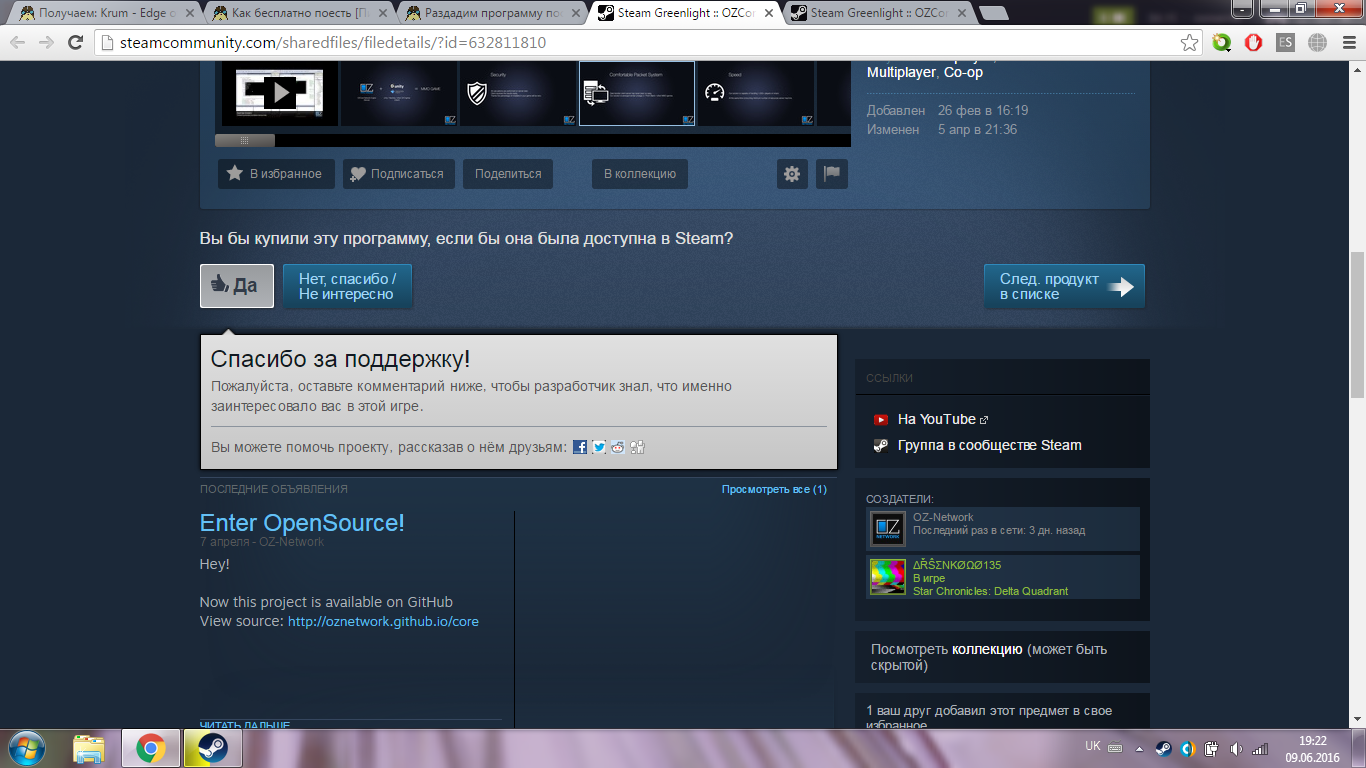Select the Security slide thumbnail
This screenshot has height=768, width=1366.
(518, 94)
